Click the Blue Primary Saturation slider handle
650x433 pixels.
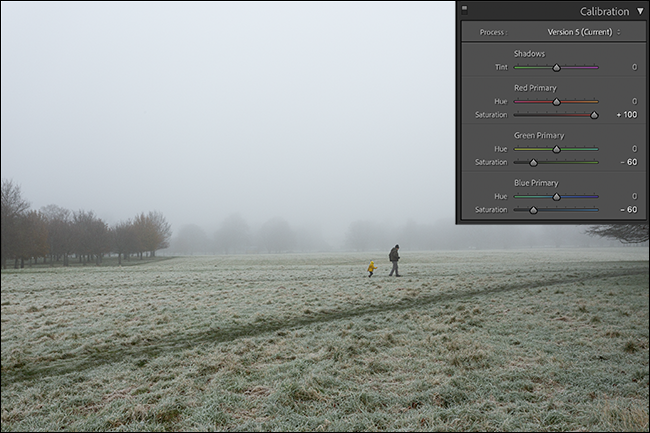(x=533, y=210)
